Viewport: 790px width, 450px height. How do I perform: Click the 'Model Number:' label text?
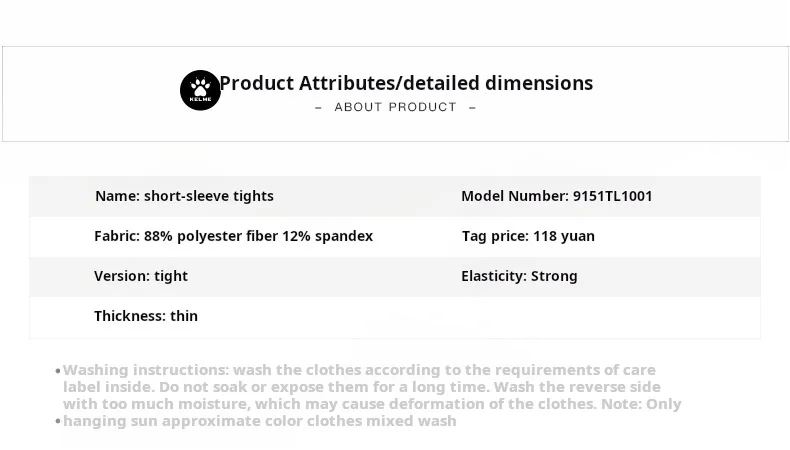[x=514, y=196]
